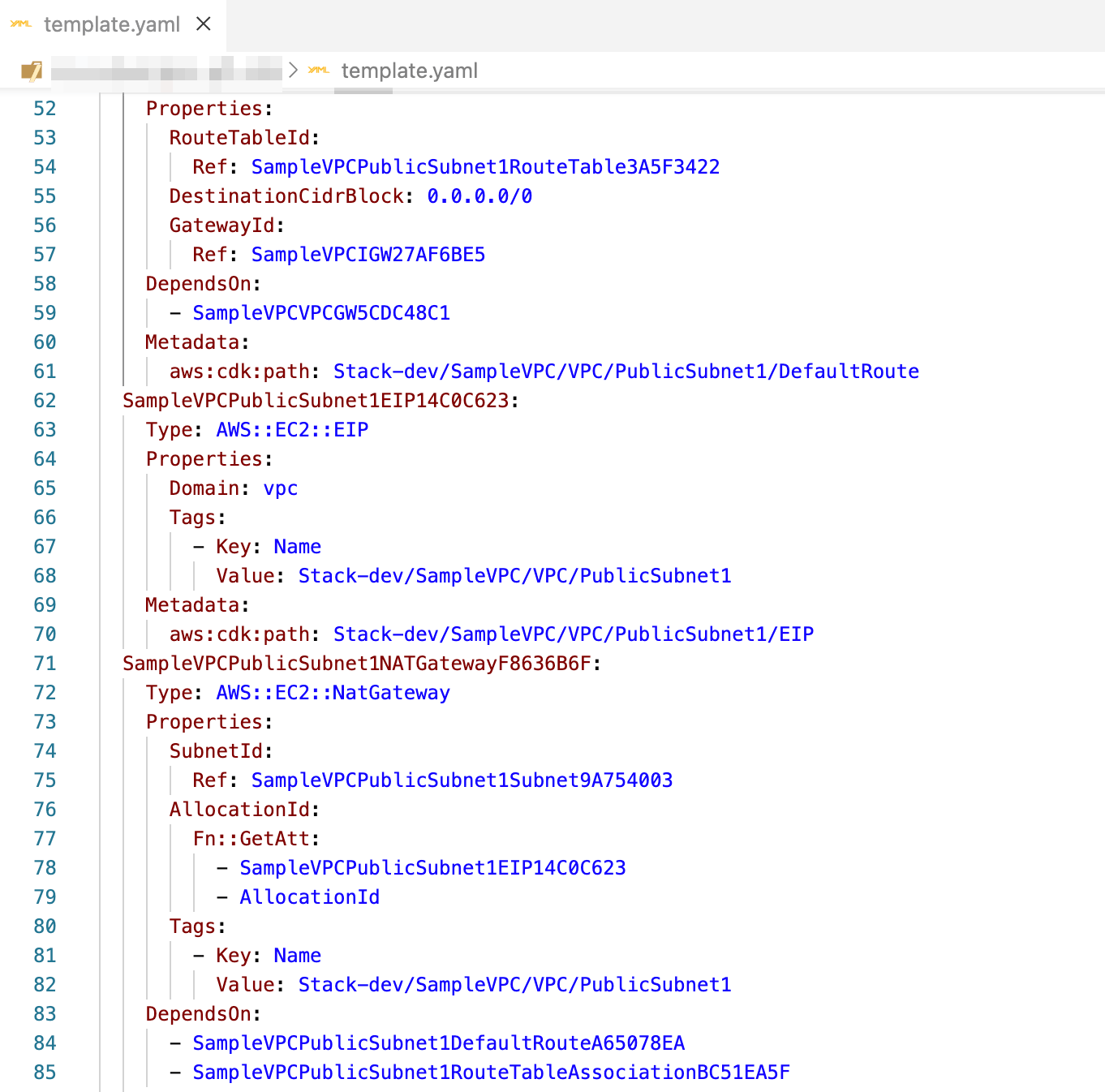Click AllocationId key on line 76

pos(239,810)
